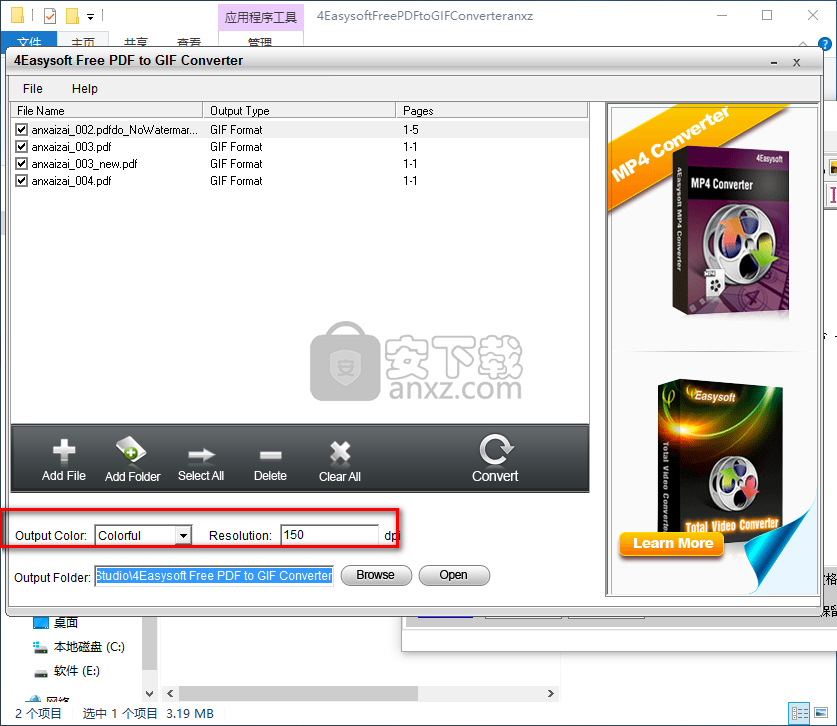The width and height of the screenshot is (837, 726).
Task: Click the Output Folder path field
Action: [214, 576]
